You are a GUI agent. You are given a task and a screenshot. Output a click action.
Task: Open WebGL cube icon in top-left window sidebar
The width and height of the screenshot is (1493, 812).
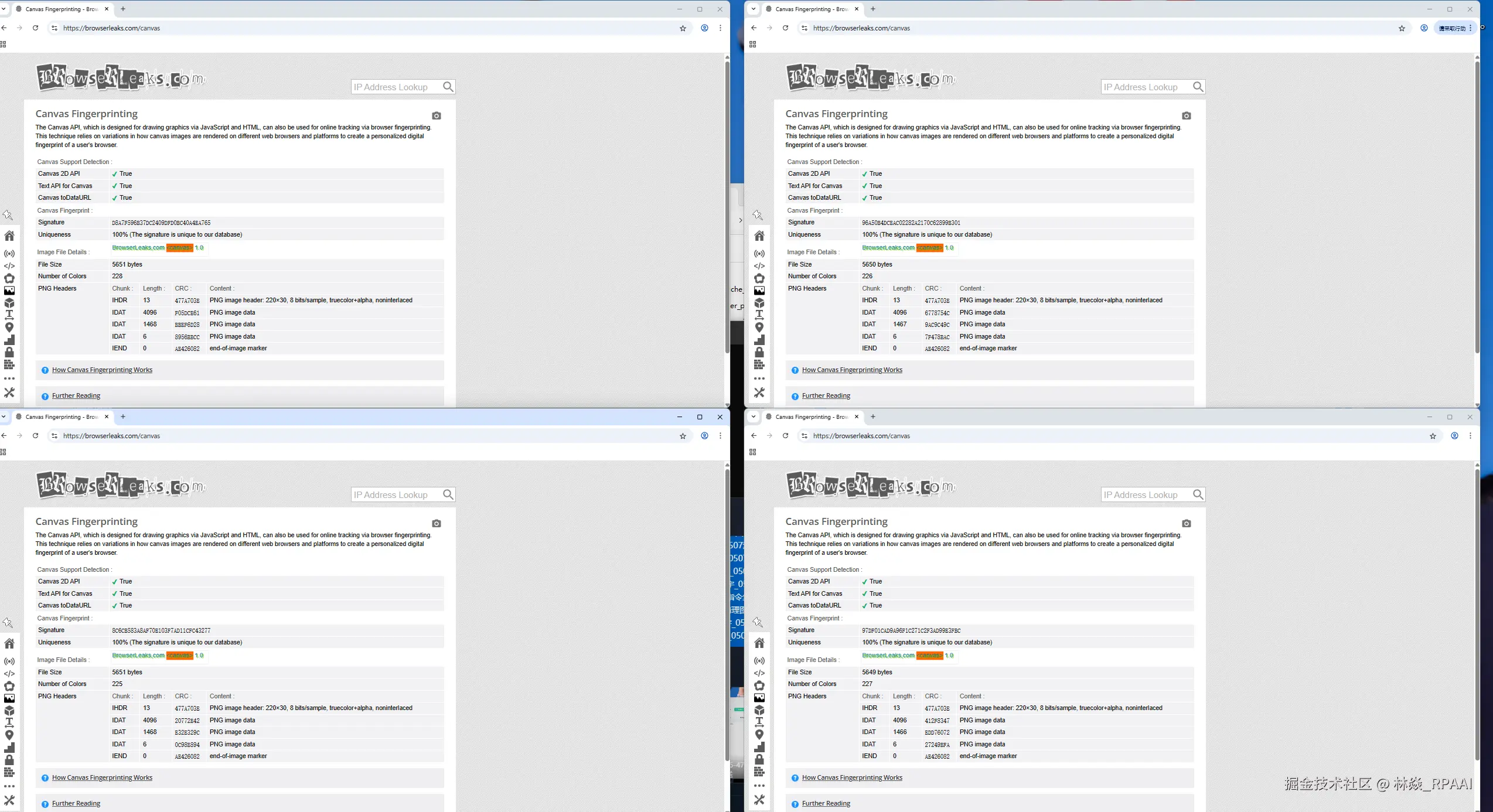point(9,303)
